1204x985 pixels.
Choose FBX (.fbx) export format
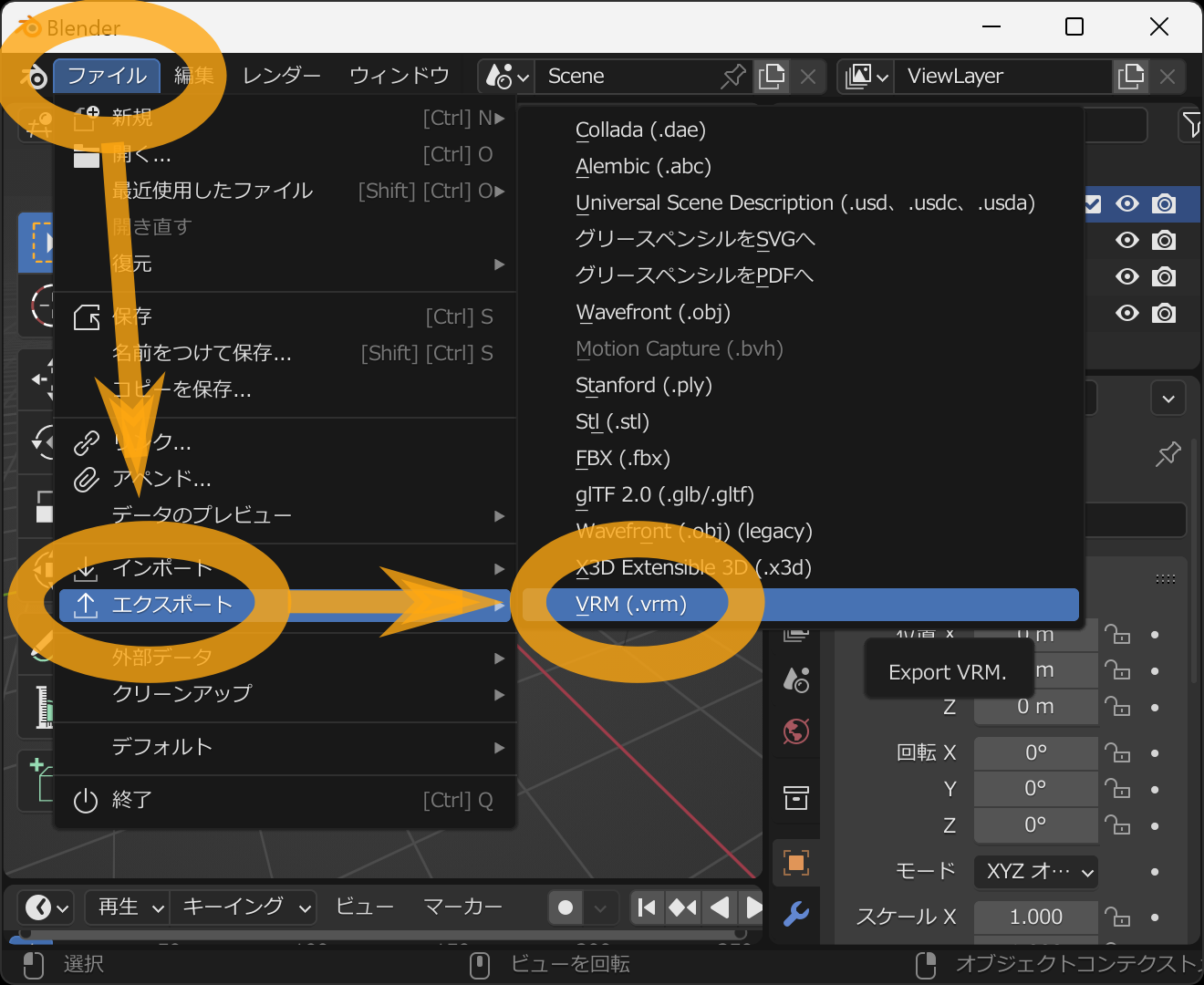(801, 458)
